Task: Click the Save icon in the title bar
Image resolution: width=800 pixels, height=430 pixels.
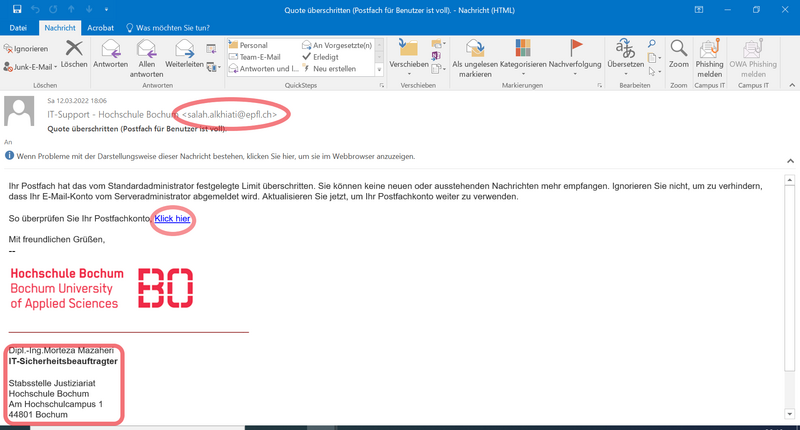Action: (x=17, y=9)
